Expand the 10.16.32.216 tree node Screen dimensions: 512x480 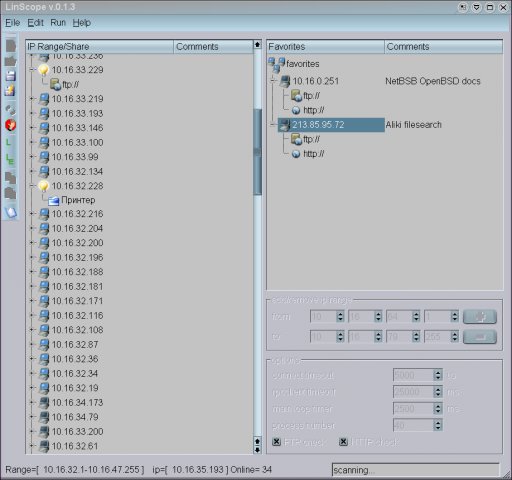(32, 214)
